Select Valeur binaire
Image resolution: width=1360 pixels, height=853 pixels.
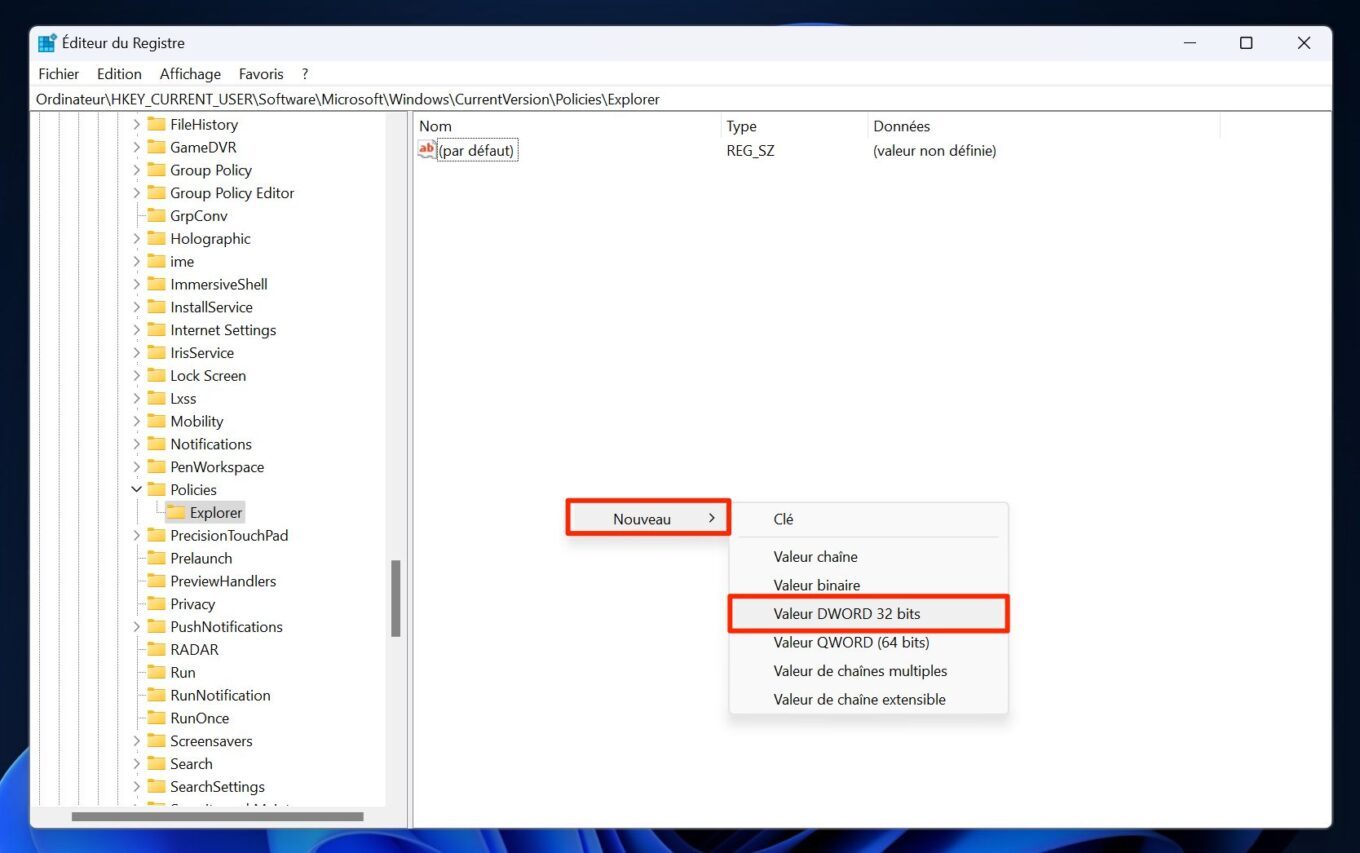(x=868, y=585)
